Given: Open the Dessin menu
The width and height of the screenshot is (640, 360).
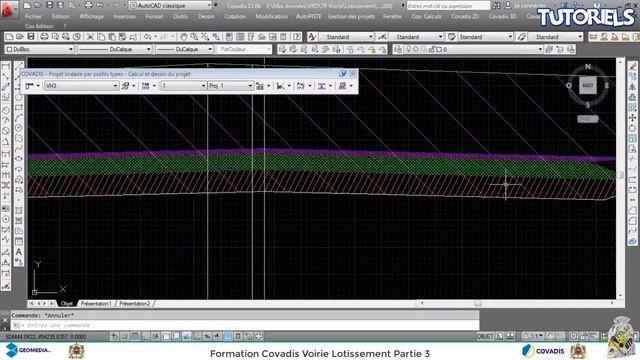Looking at the screenshot, I should [x=206, y=16].
